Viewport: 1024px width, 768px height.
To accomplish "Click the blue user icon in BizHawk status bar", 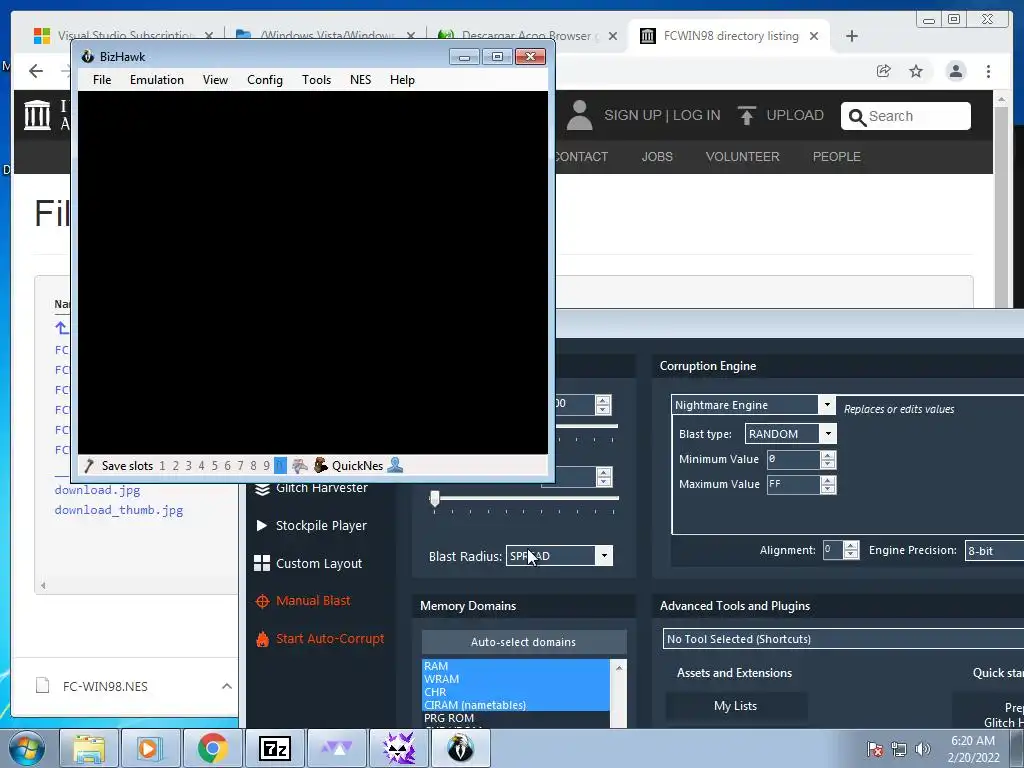I will coord(395,465).
